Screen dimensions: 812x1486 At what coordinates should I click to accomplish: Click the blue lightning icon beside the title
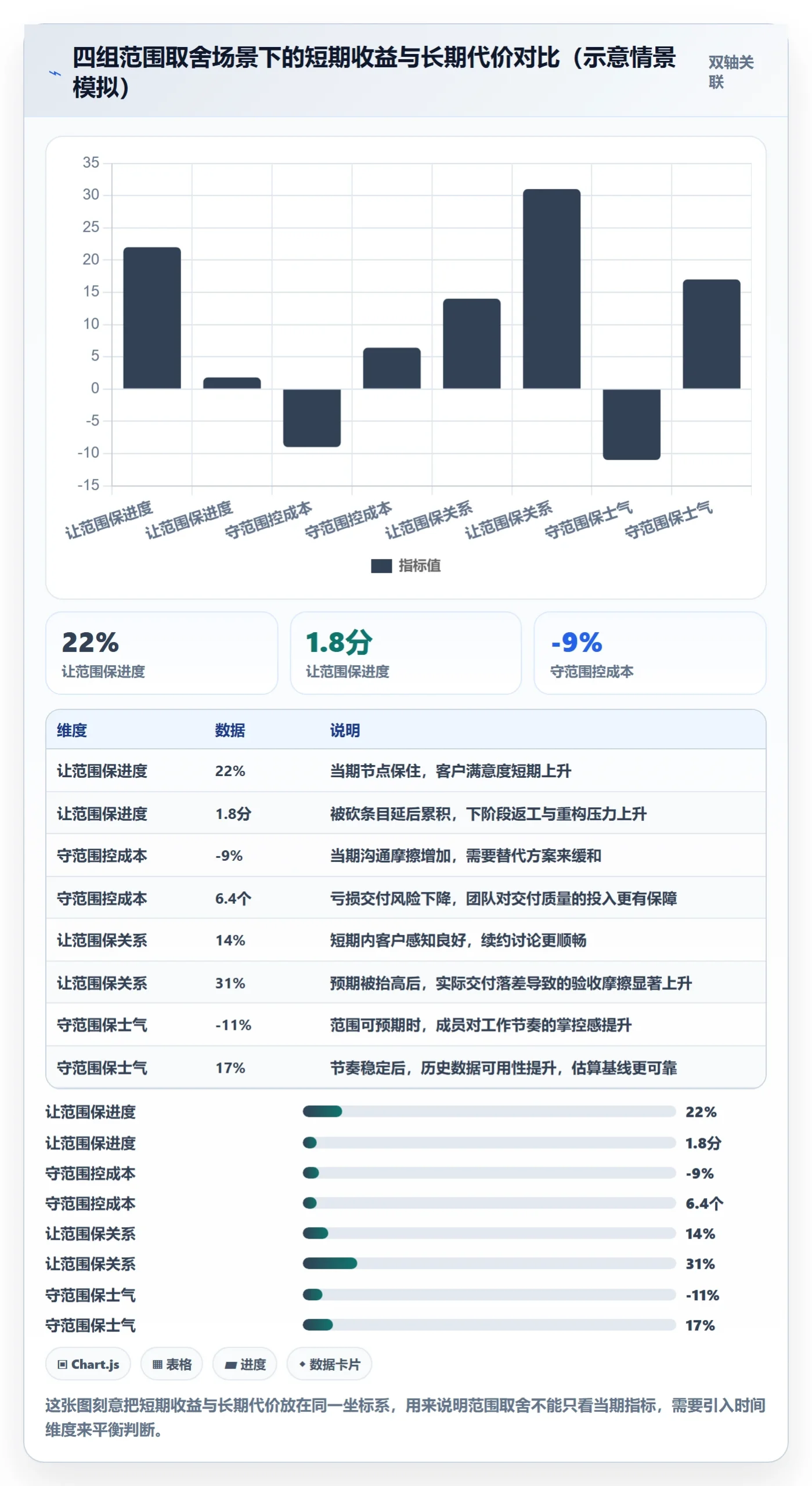tap(55, 73)
